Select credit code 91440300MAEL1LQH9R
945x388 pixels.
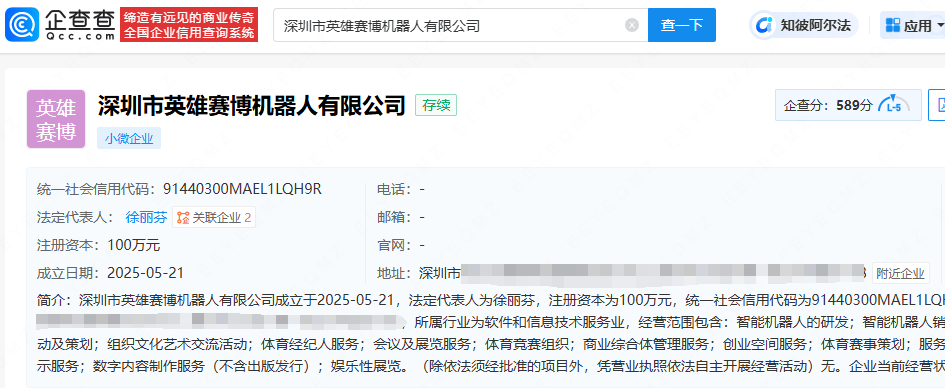click(242, 189)
